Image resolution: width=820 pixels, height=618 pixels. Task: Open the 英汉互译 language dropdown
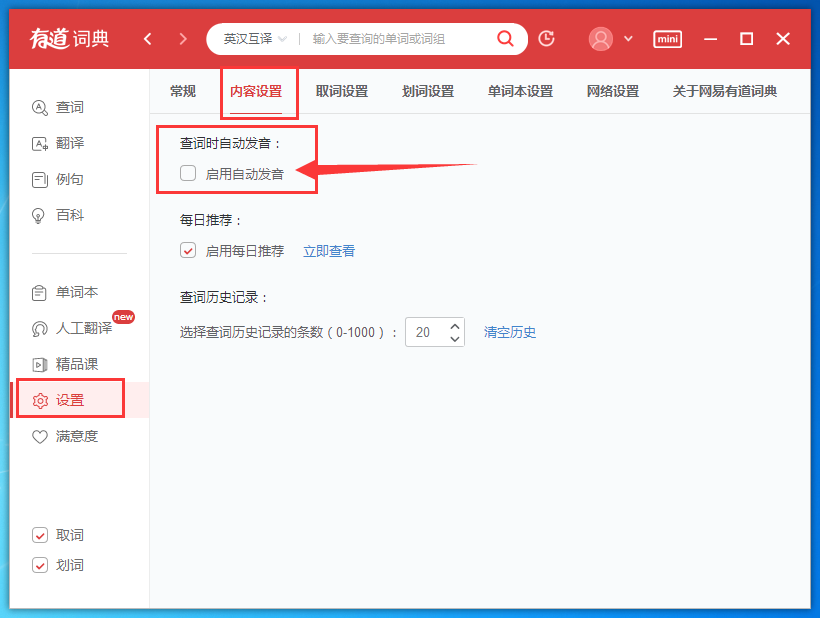coord(250,38)
